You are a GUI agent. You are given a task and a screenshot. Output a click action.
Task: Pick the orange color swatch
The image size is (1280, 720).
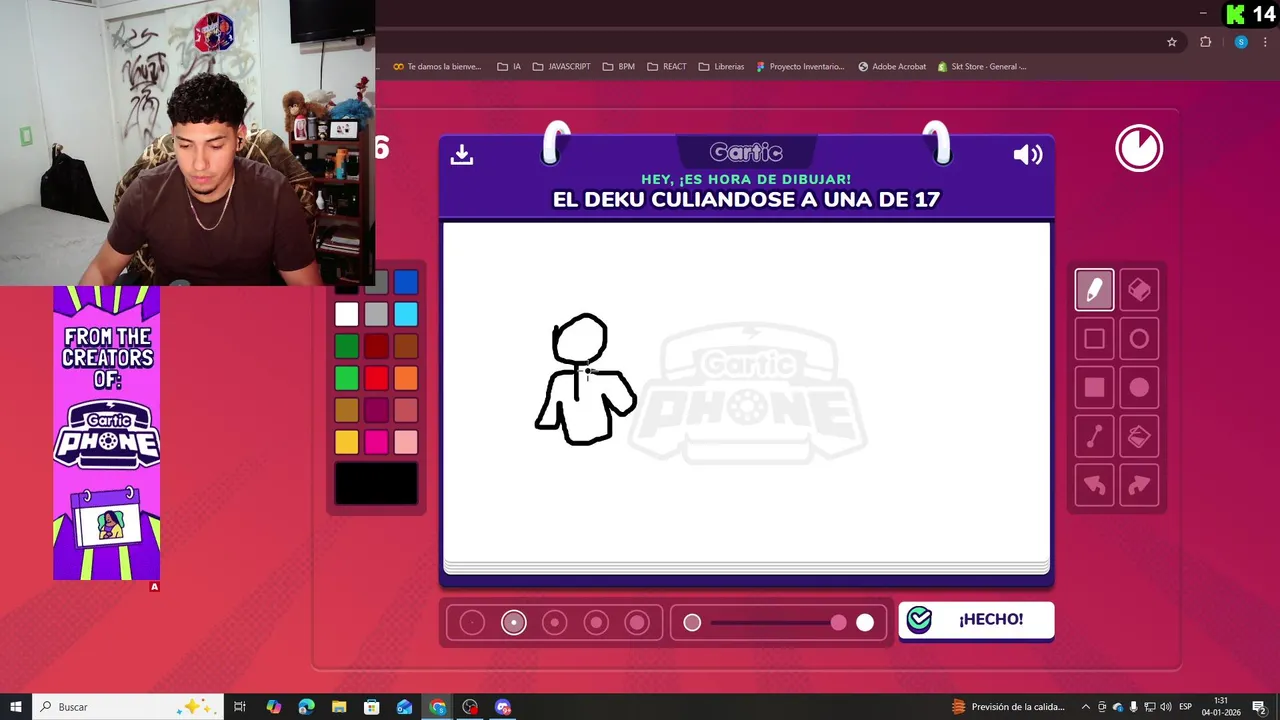click(x=405, y=378)
